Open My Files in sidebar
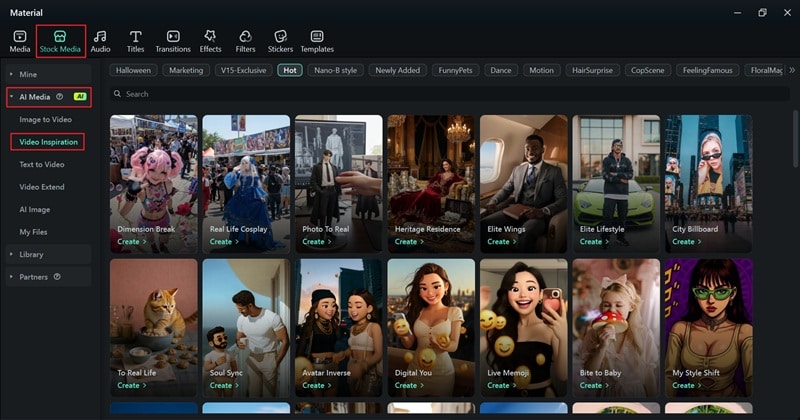Viewport: 800px width, 420px height. [x=33, y=232]
